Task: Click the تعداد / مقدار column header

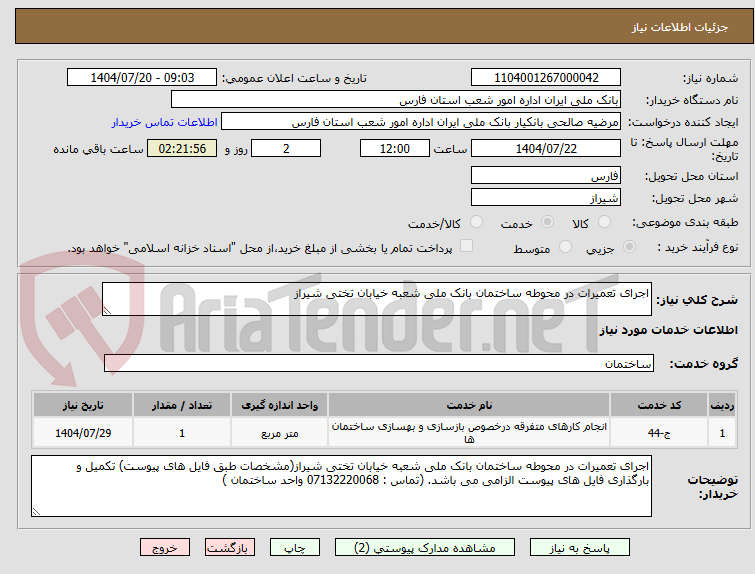Action: click(182, 405)
